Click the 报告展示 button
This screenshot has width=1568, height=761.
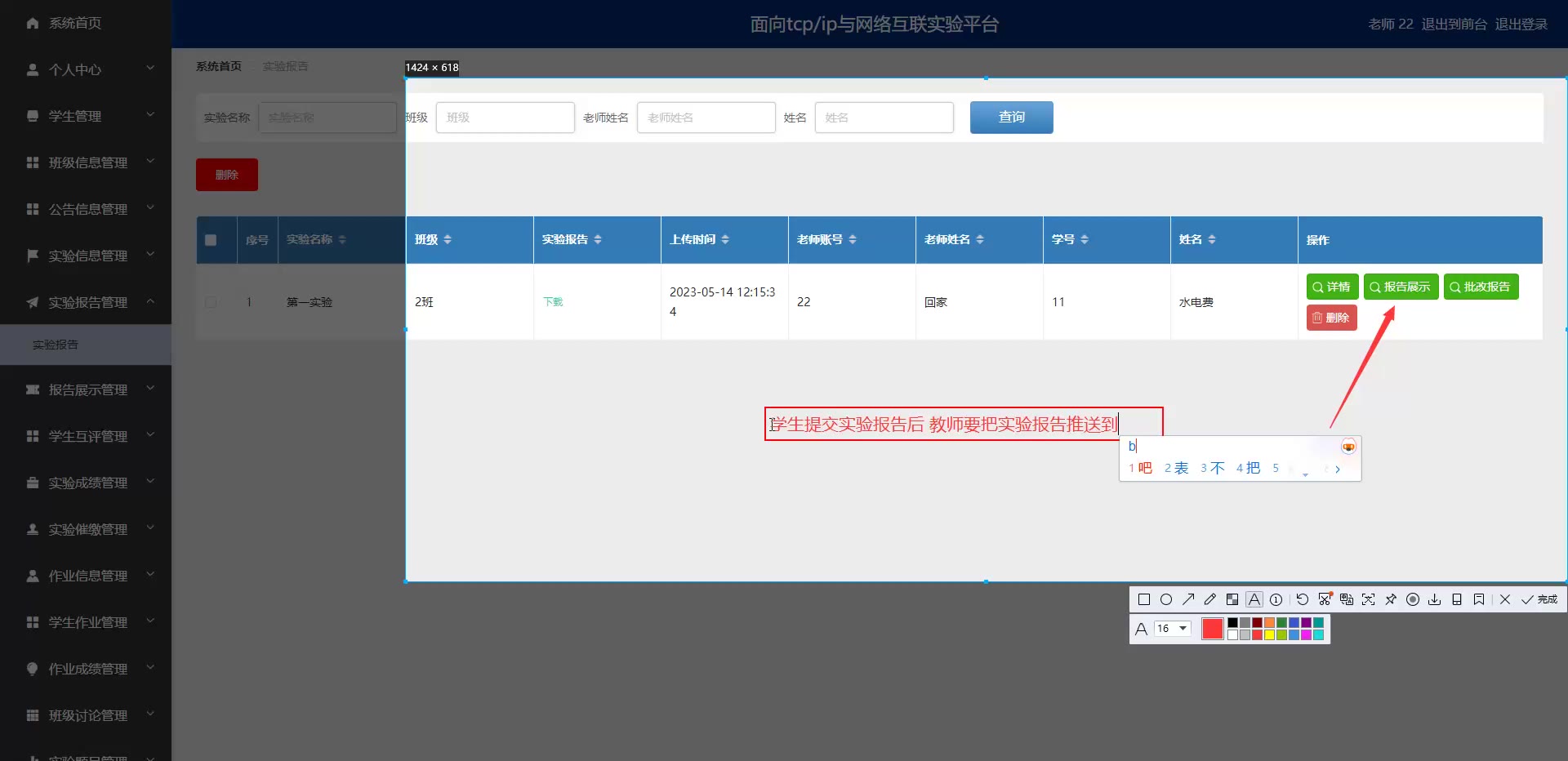click(x=1401, y=287)
